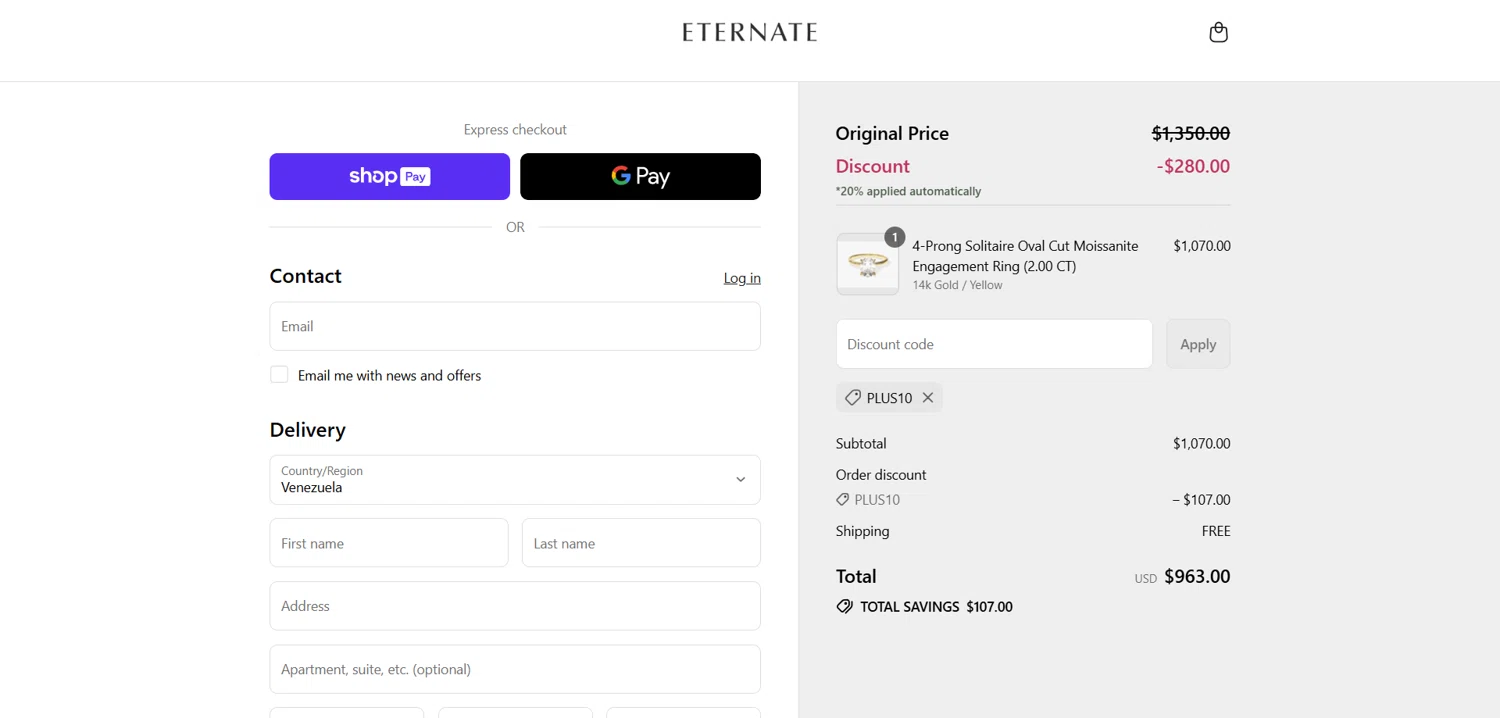The image size is (1500, 718).
Task: Click the crossed-out price $1,350.00
Action: coord(1191,133)
